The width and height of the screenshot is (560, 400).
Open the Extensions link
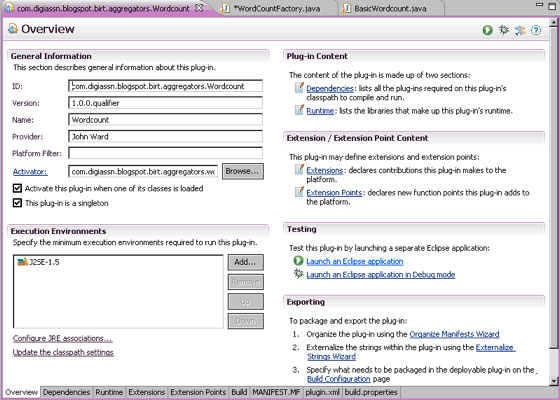click(325, 170)
